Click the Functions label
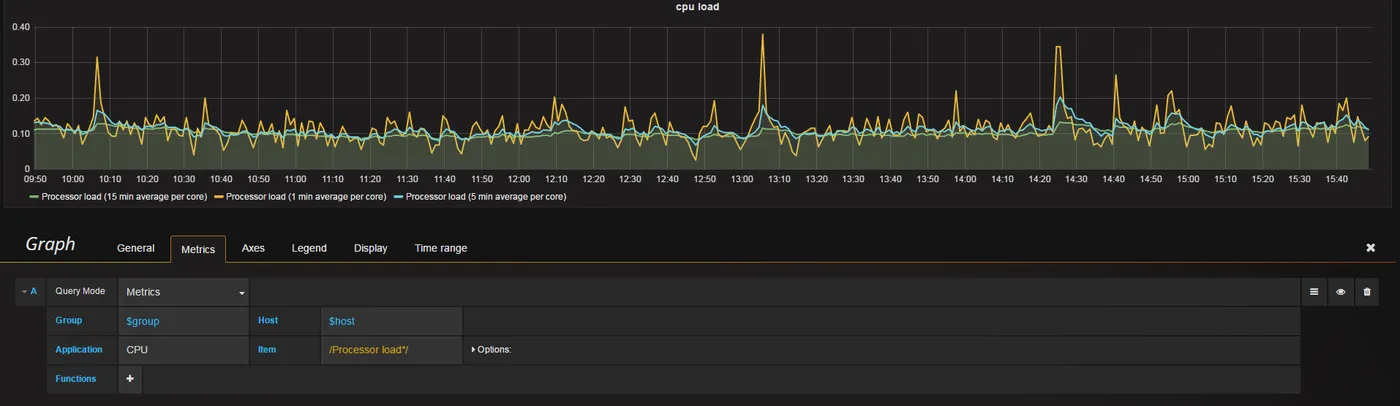1400x406 pixels. point(76,379)
